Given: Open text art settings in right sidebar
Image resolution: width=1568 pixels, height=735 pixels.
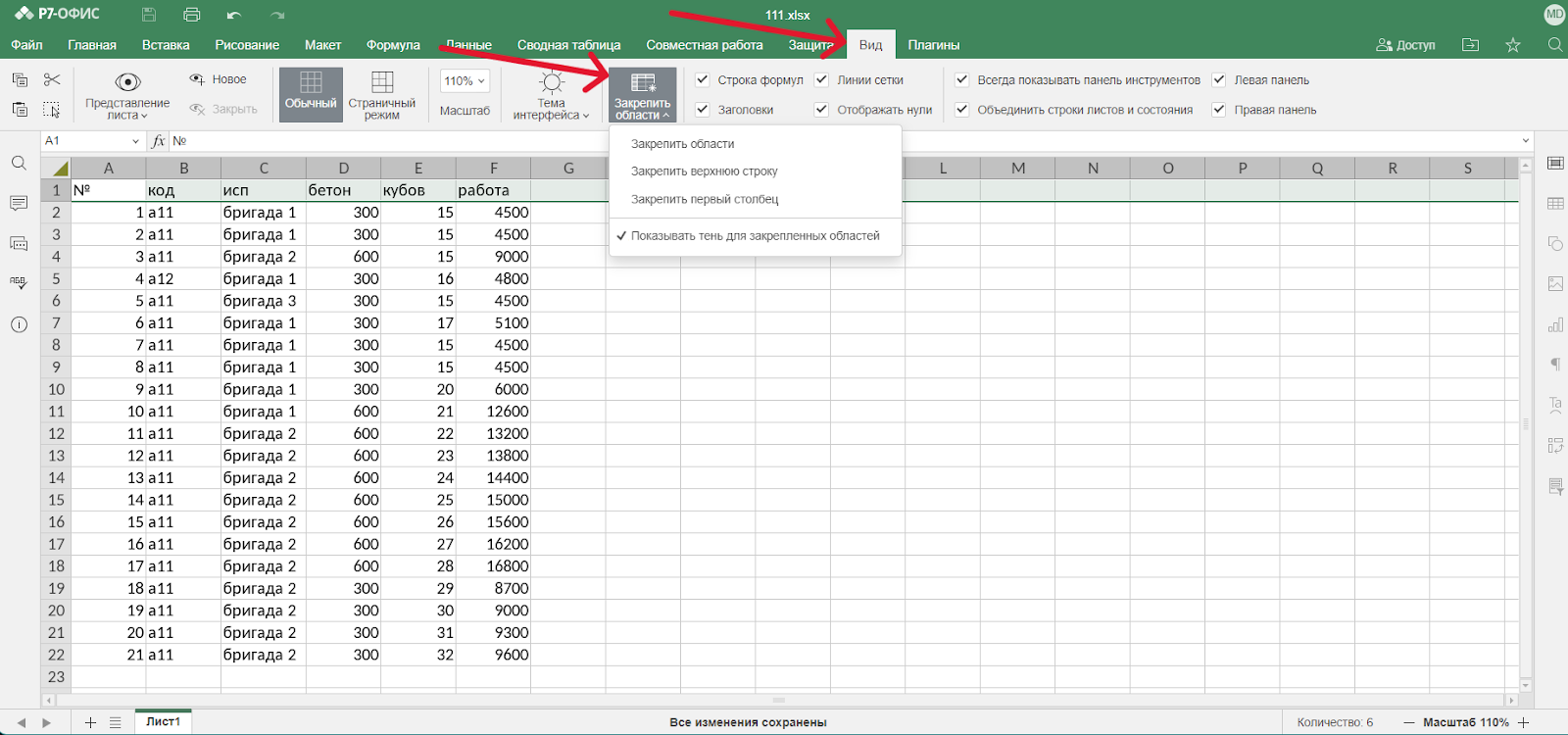Looking at the screenshot, I should click(x=1555, y=405).
